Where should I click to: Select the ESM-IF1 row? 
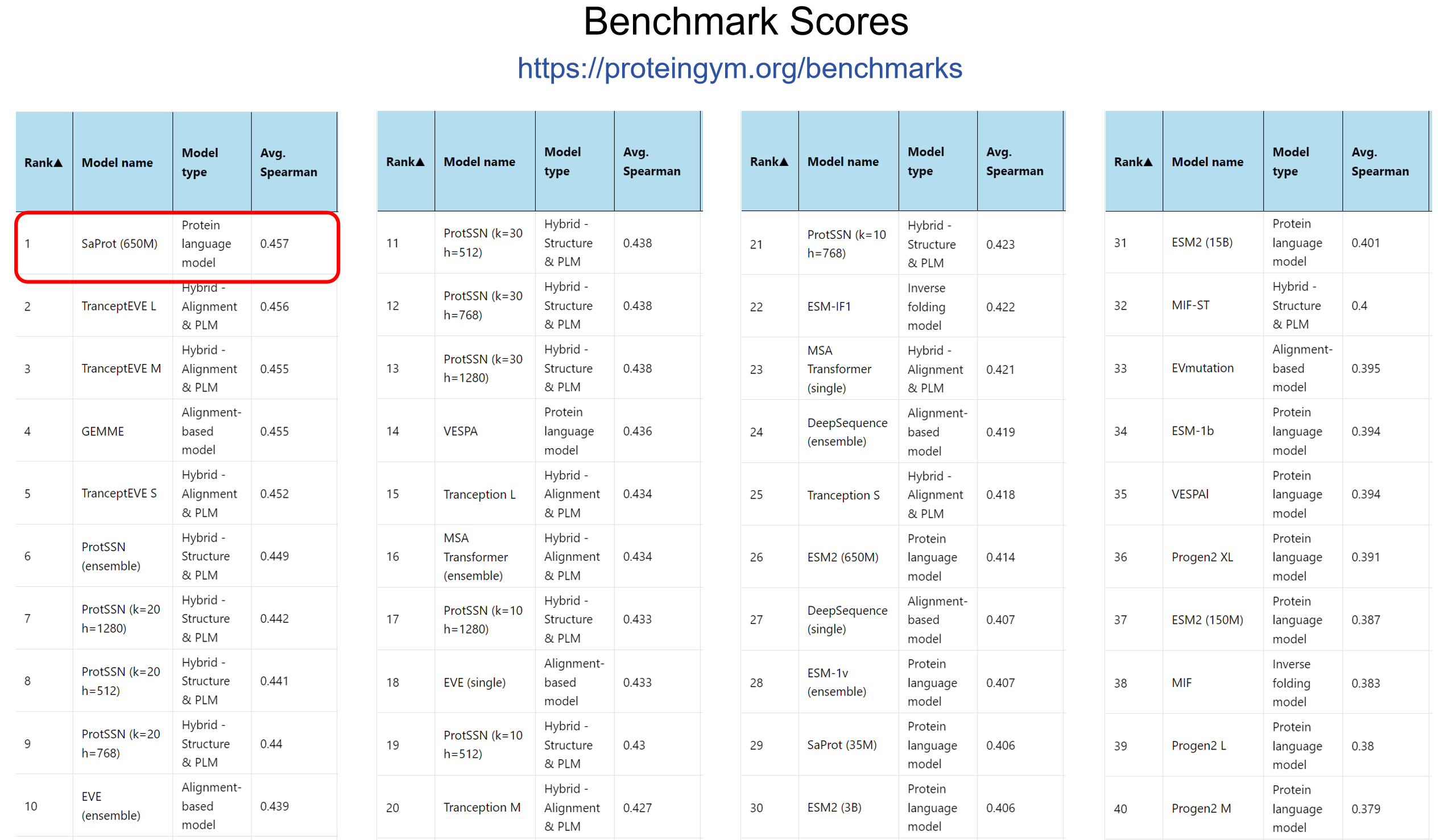829,307
